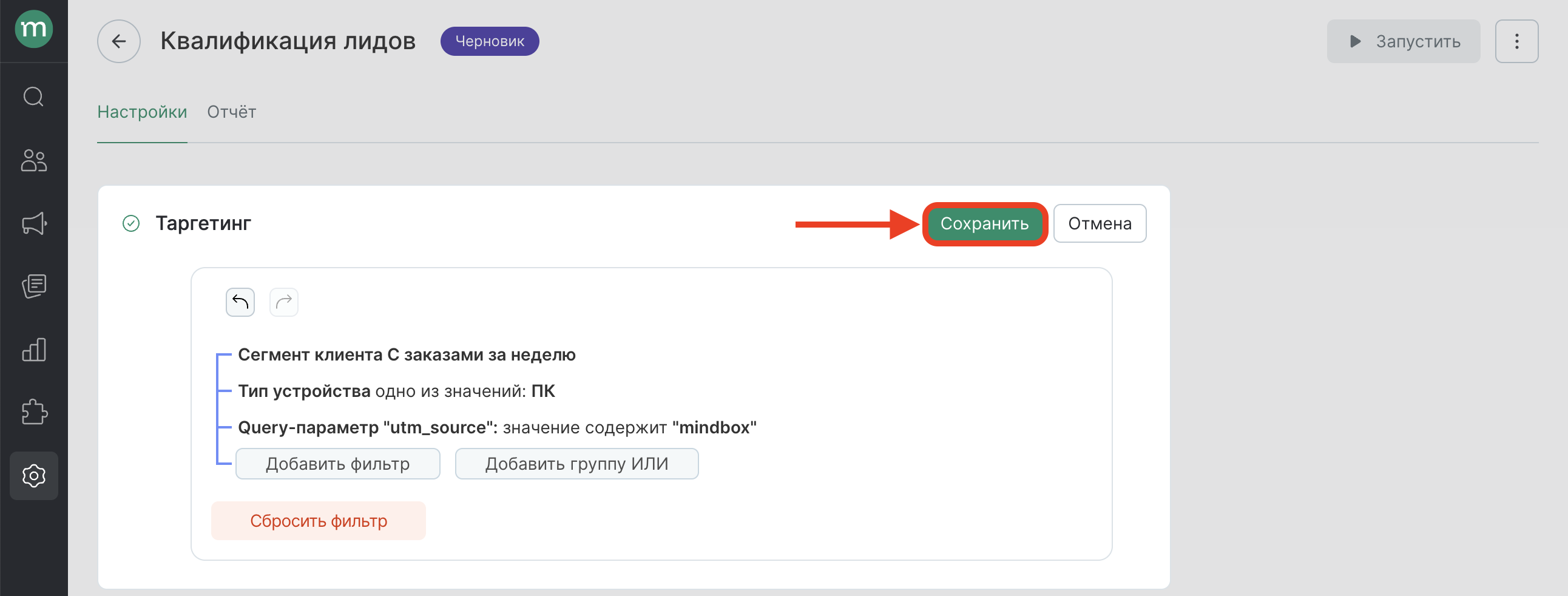Open the analytics bar chart icon
Viewport: 1568px width, 596px height.
33,350
